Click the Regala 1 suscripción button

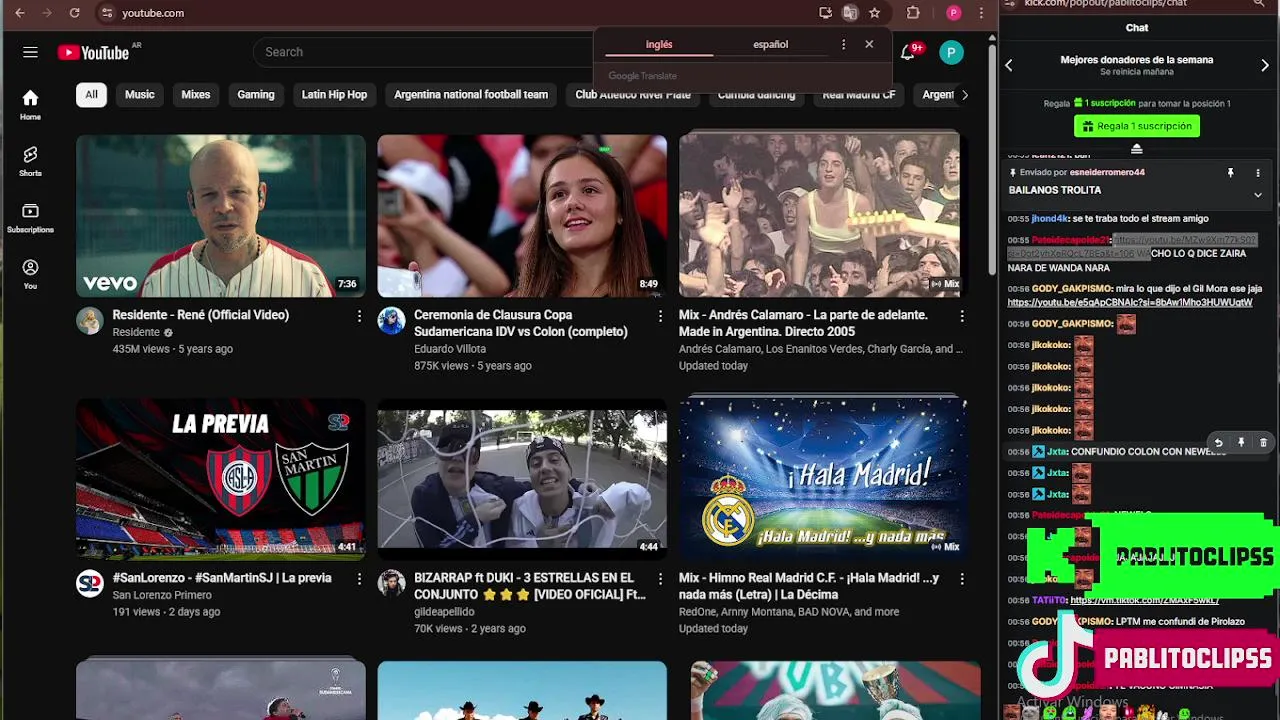(1137, 126)
